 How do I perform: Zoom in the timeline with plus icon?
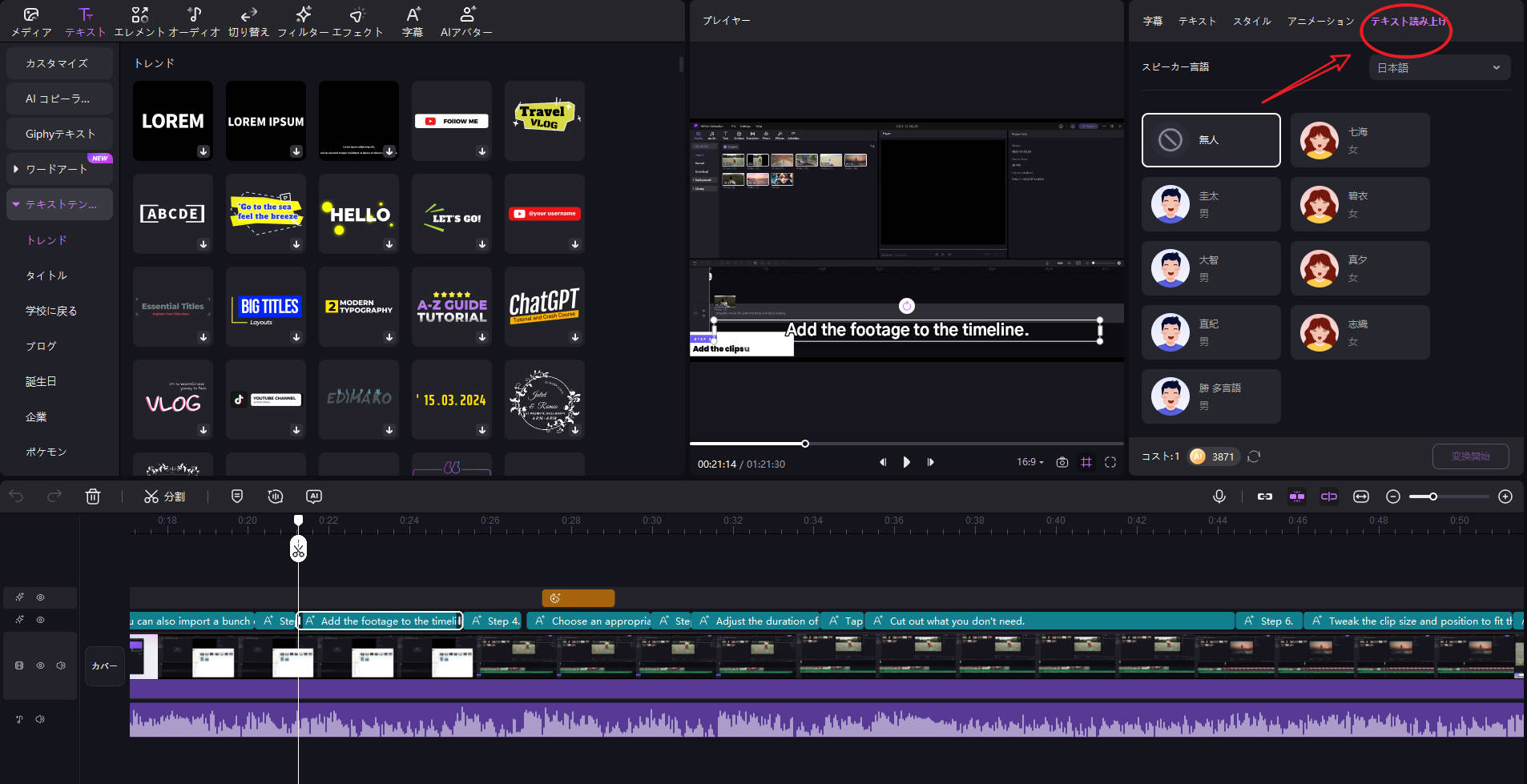point(1505,497)
